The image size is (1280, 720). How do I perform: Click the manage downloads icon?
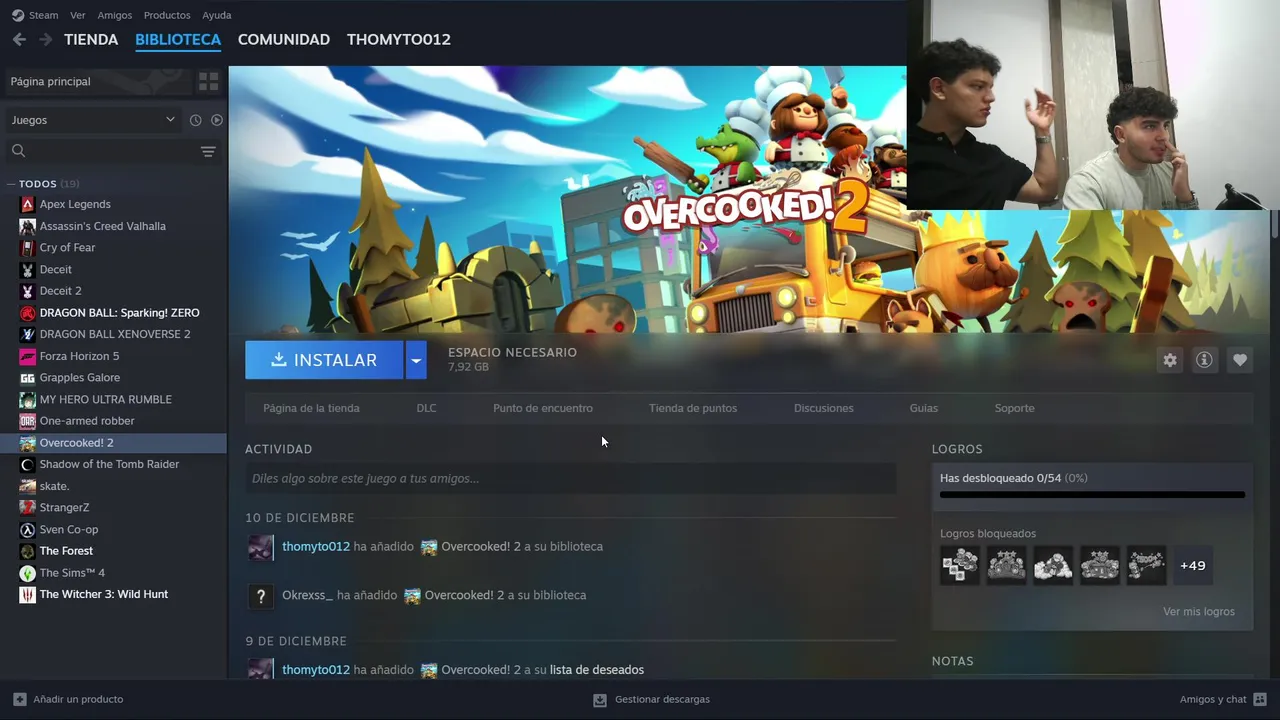[600, 699]
